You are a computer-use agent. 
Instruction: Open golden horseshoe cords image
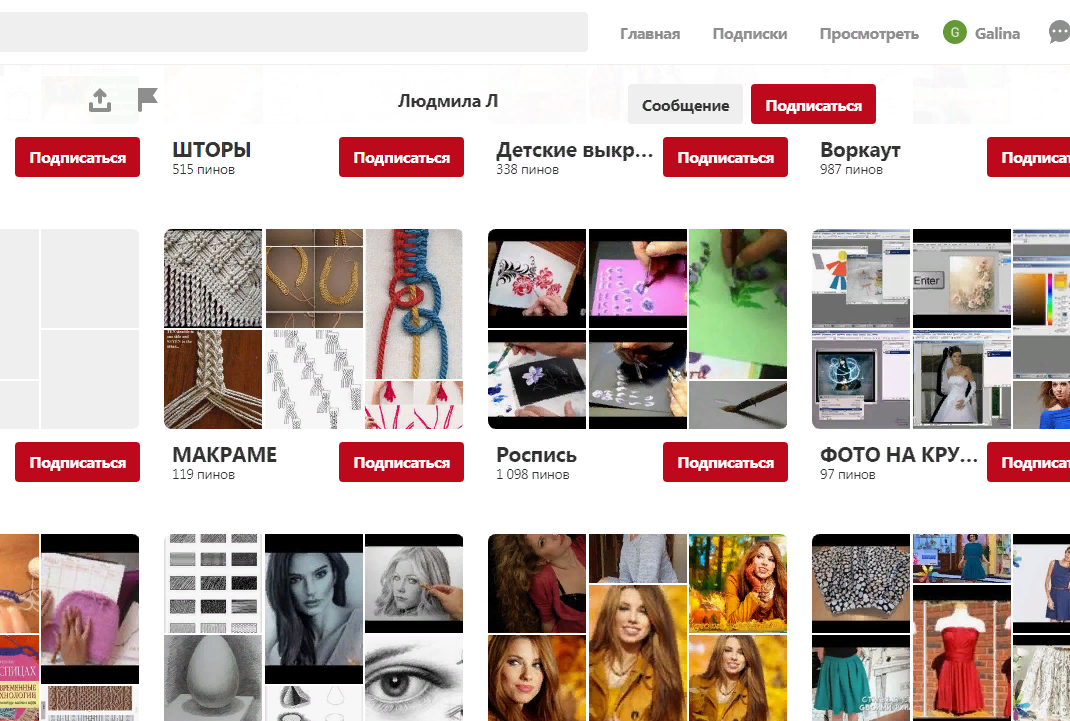tap(314, 278)
